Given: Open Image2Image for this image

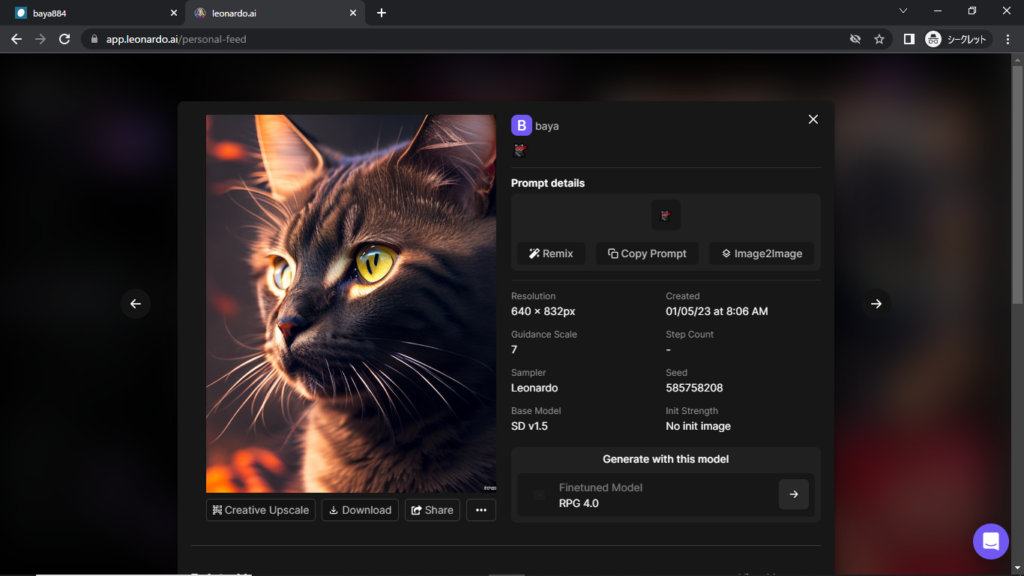Looking at the screenshot, I should click(x=761, y=254).
